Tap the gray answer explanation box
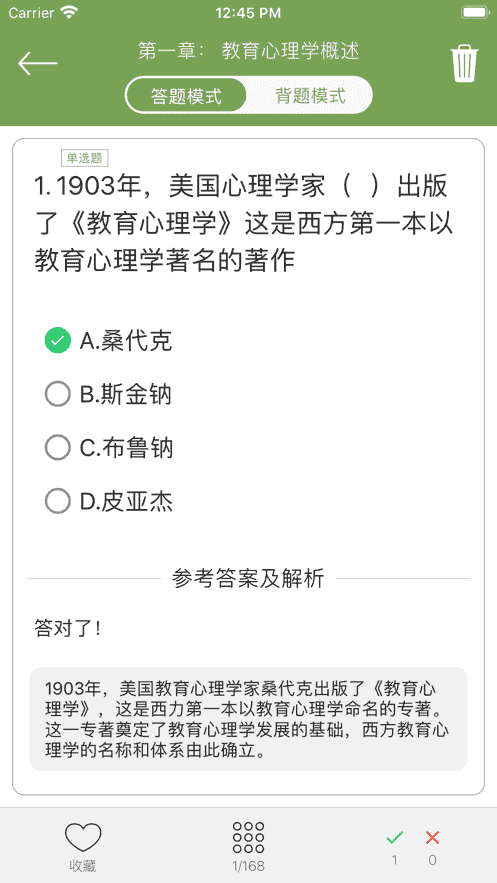This screenshot has width=497, height=883. click(248, 719)
